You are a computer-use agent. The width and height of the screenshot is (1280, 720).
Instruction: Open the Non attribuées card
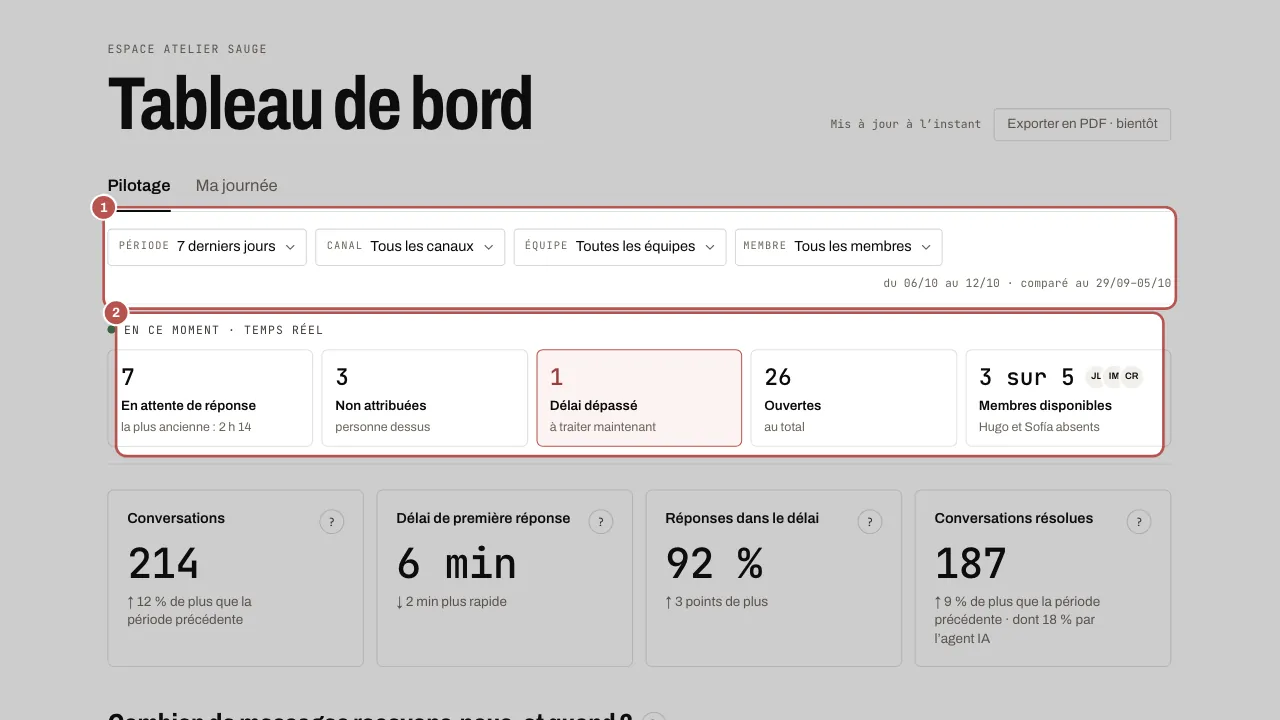424,398
